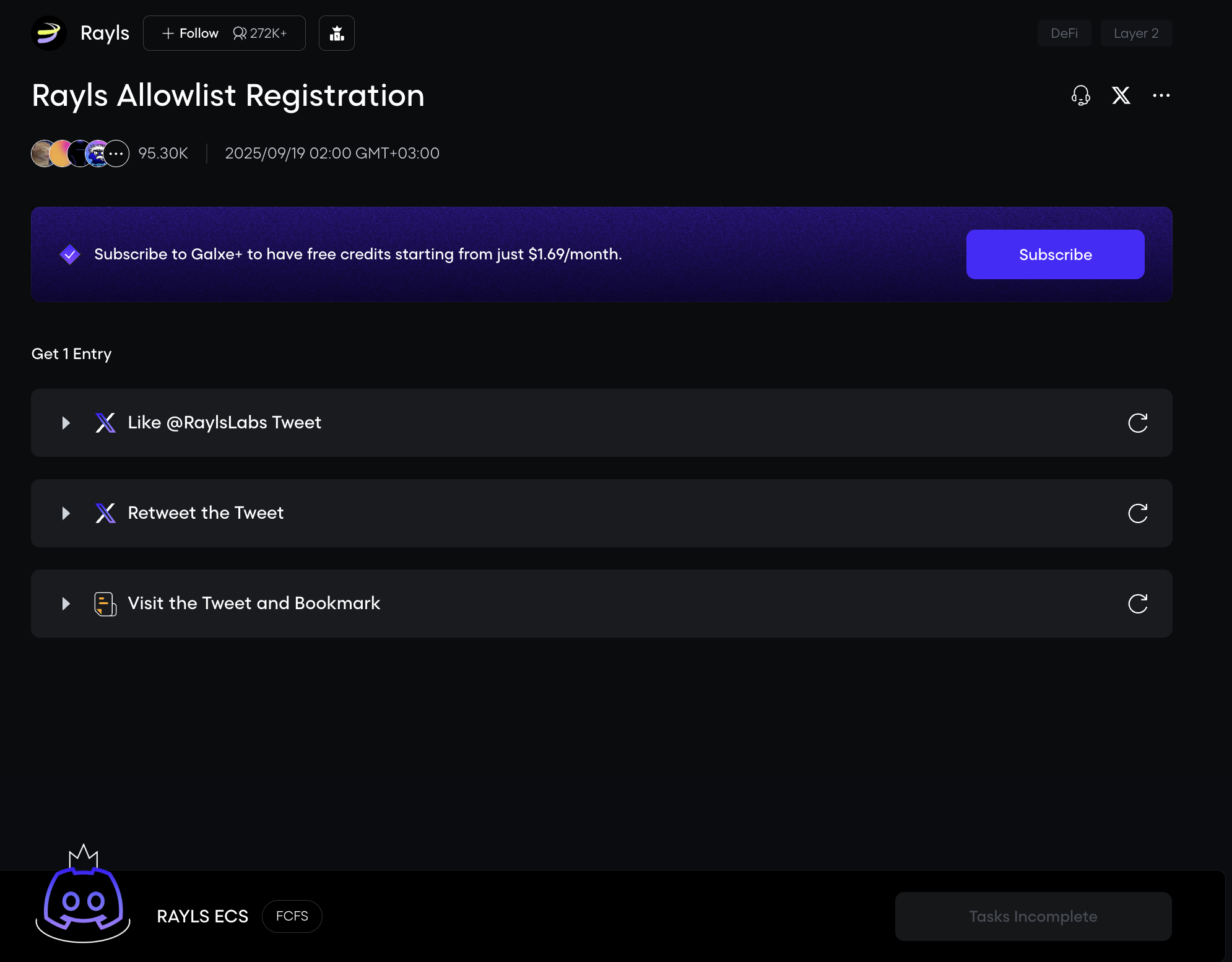This screenshot has height=962, width=1232.
Task: Click the Subscribe button for Galxe+
Action: click(x=1055, y=254)
